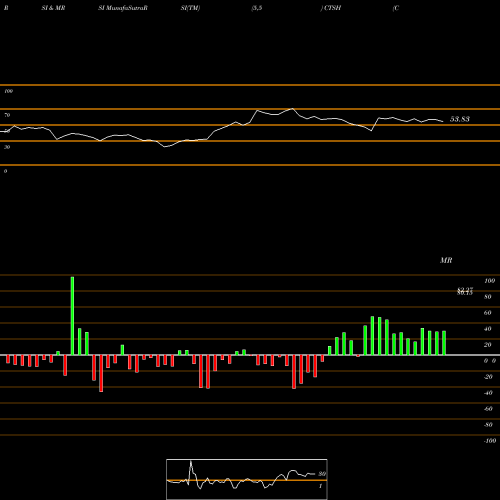Click the RSI value 53.83 label
This screenshot has width=500, height=500.
pos(460,119)
